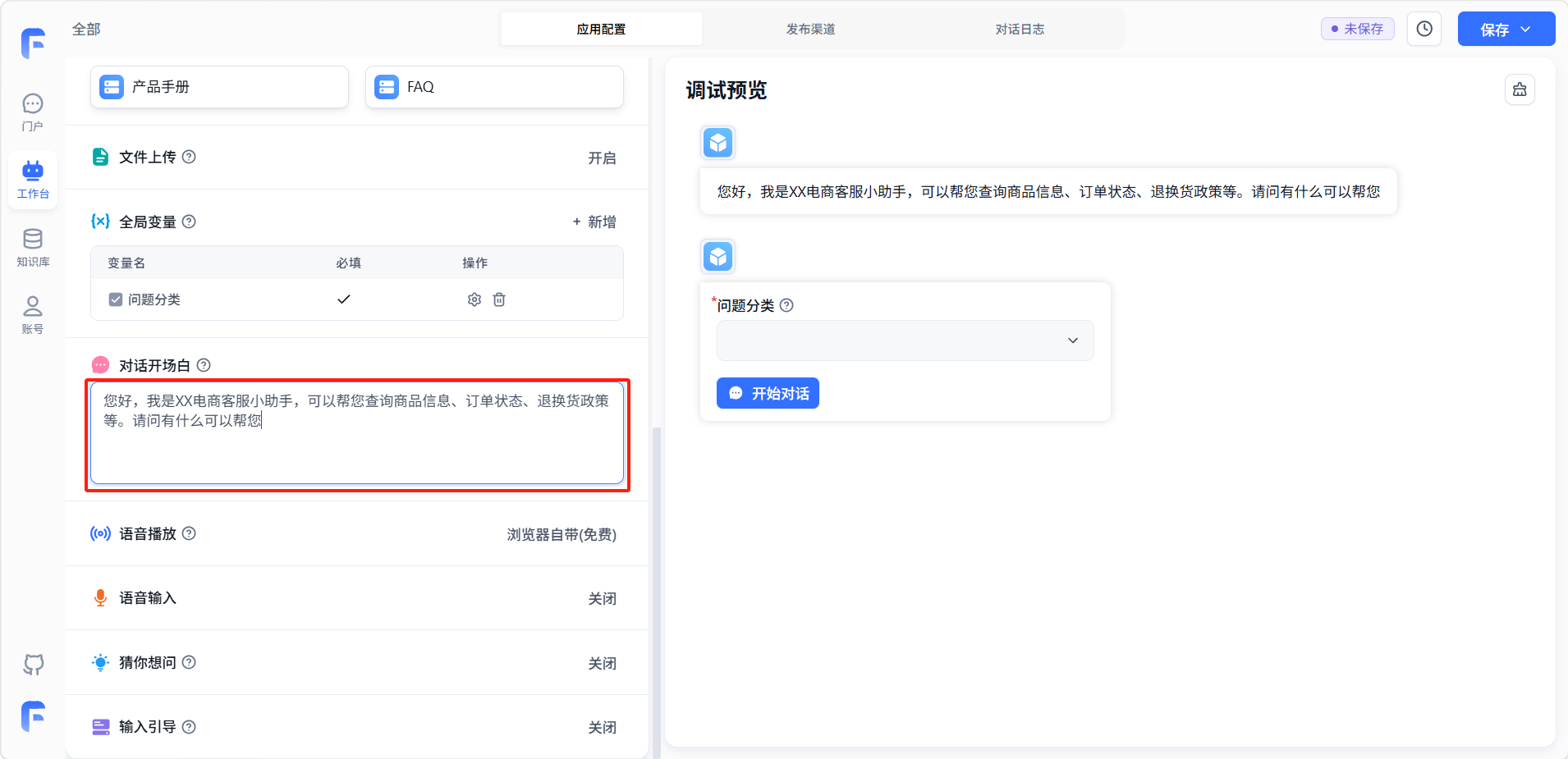The image size is (1568, 759).
Task: Open the GitHub icon in sidebar
Action: coord(33,664)
